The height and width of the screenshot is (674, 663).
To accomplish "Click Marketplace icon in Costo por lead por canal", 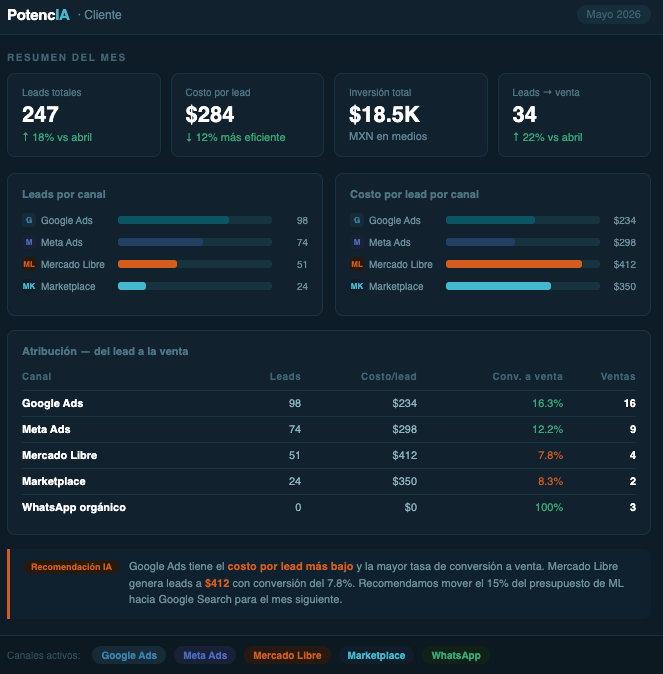I will pyautogui.click(x=357, y=286).
